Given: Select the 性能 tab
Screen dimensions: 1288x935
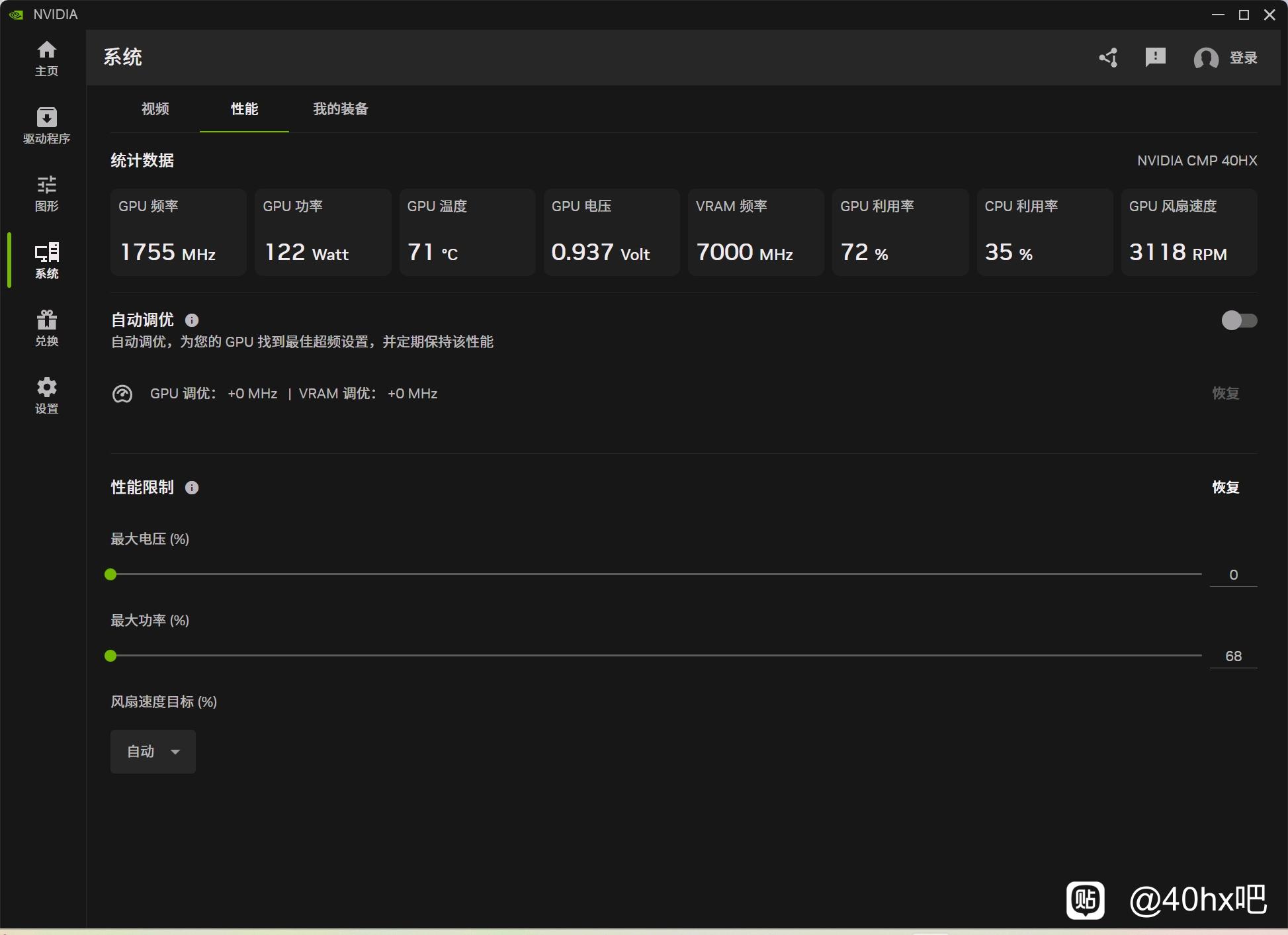Looking at the screenshot, I should click(244, 109).
